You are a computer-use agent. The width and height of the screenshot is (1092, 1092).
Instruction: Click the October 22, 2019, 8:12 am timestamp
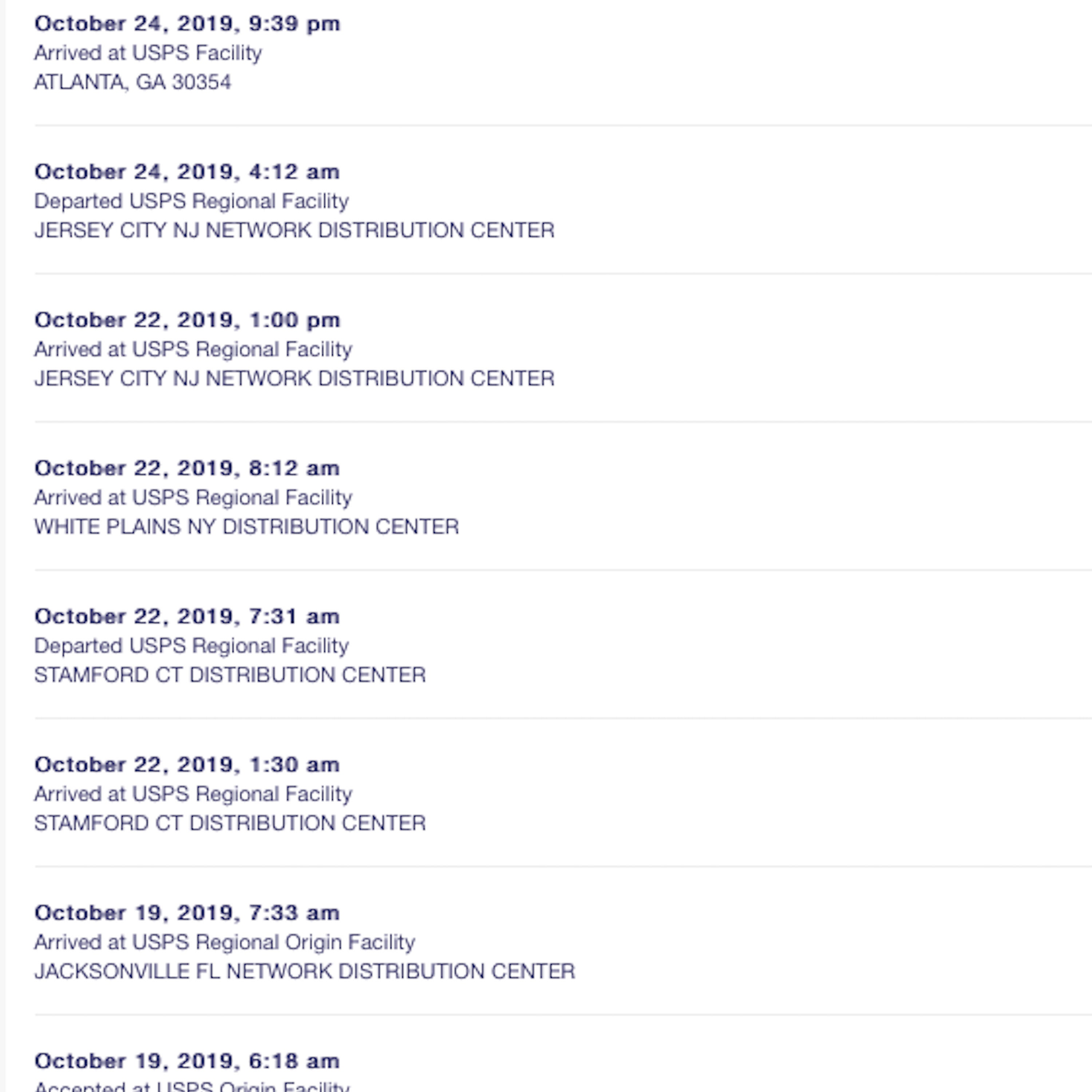[x=187, y=469]
